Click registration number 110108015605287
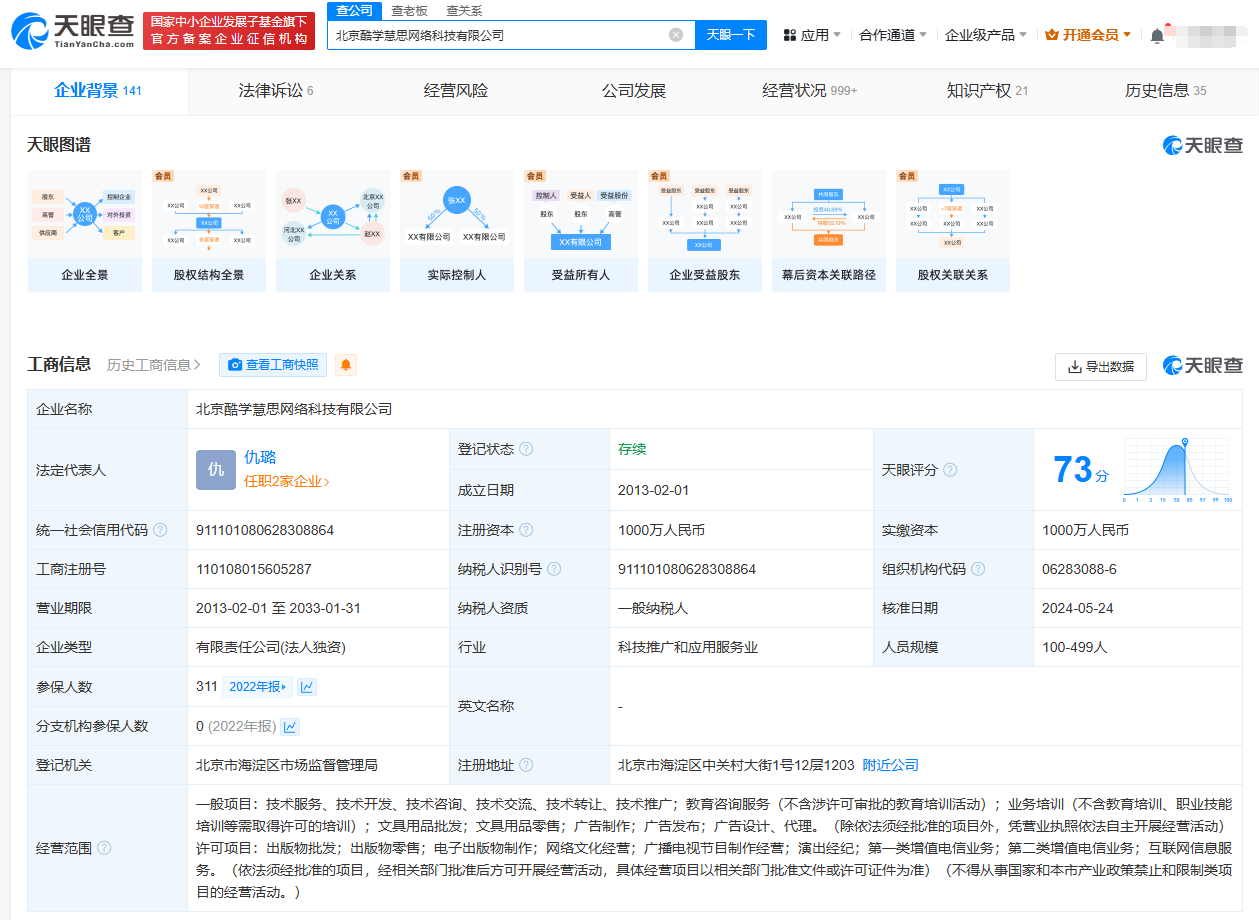 [254, 569]
